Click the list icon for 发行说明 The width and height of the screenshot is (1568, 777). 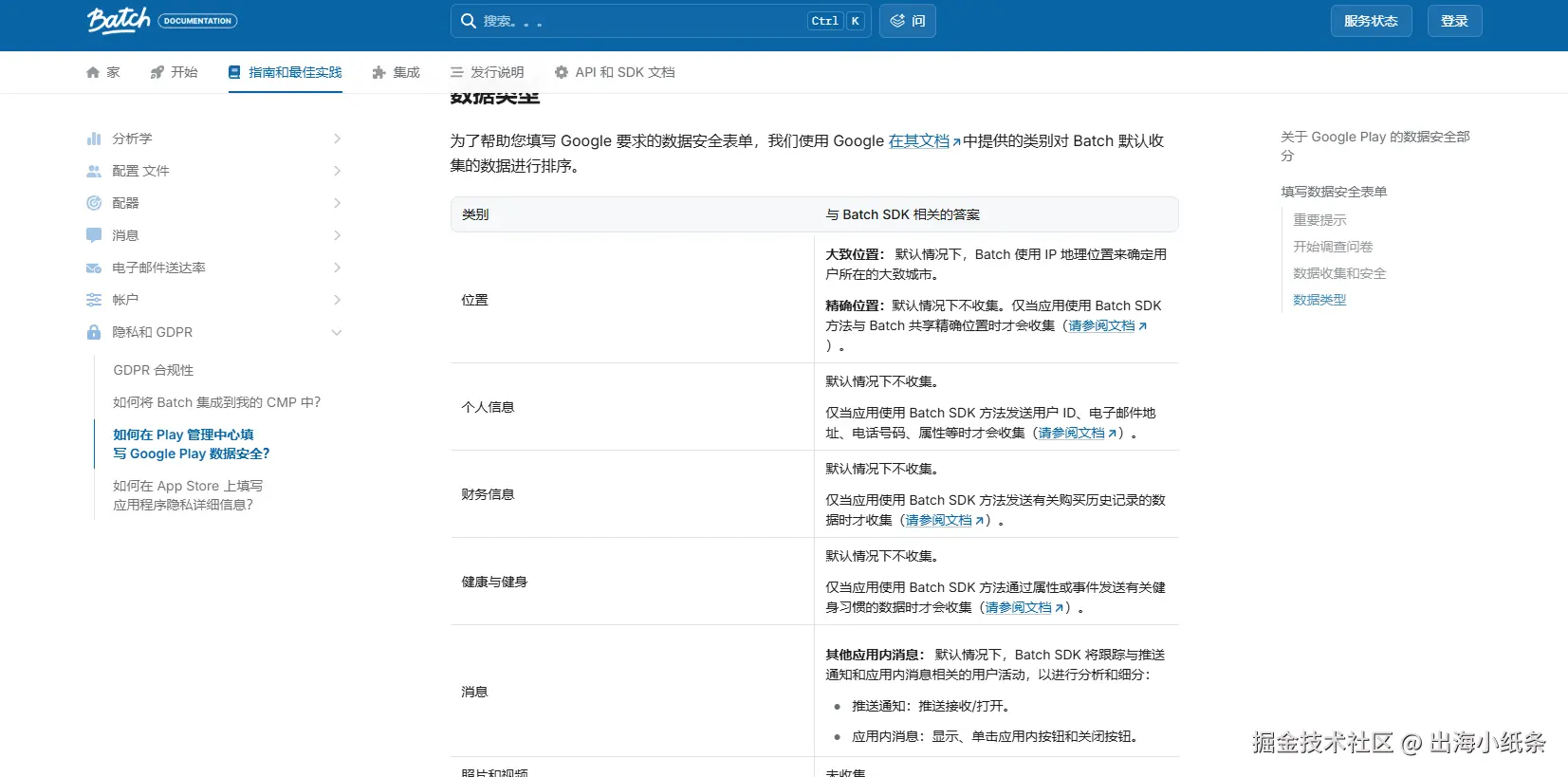point(456,72)
